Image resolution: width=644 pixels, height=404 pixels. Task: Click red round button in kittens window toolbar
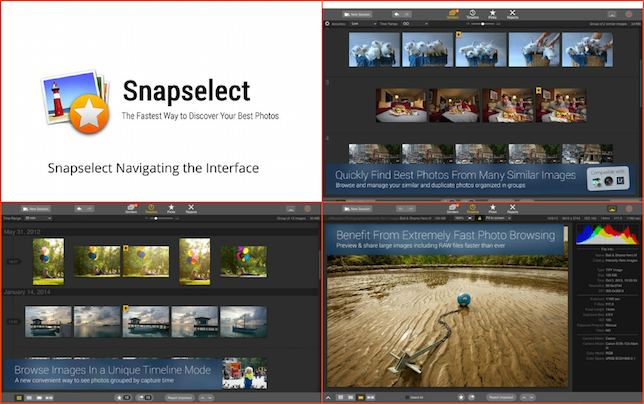pos(629,14)
